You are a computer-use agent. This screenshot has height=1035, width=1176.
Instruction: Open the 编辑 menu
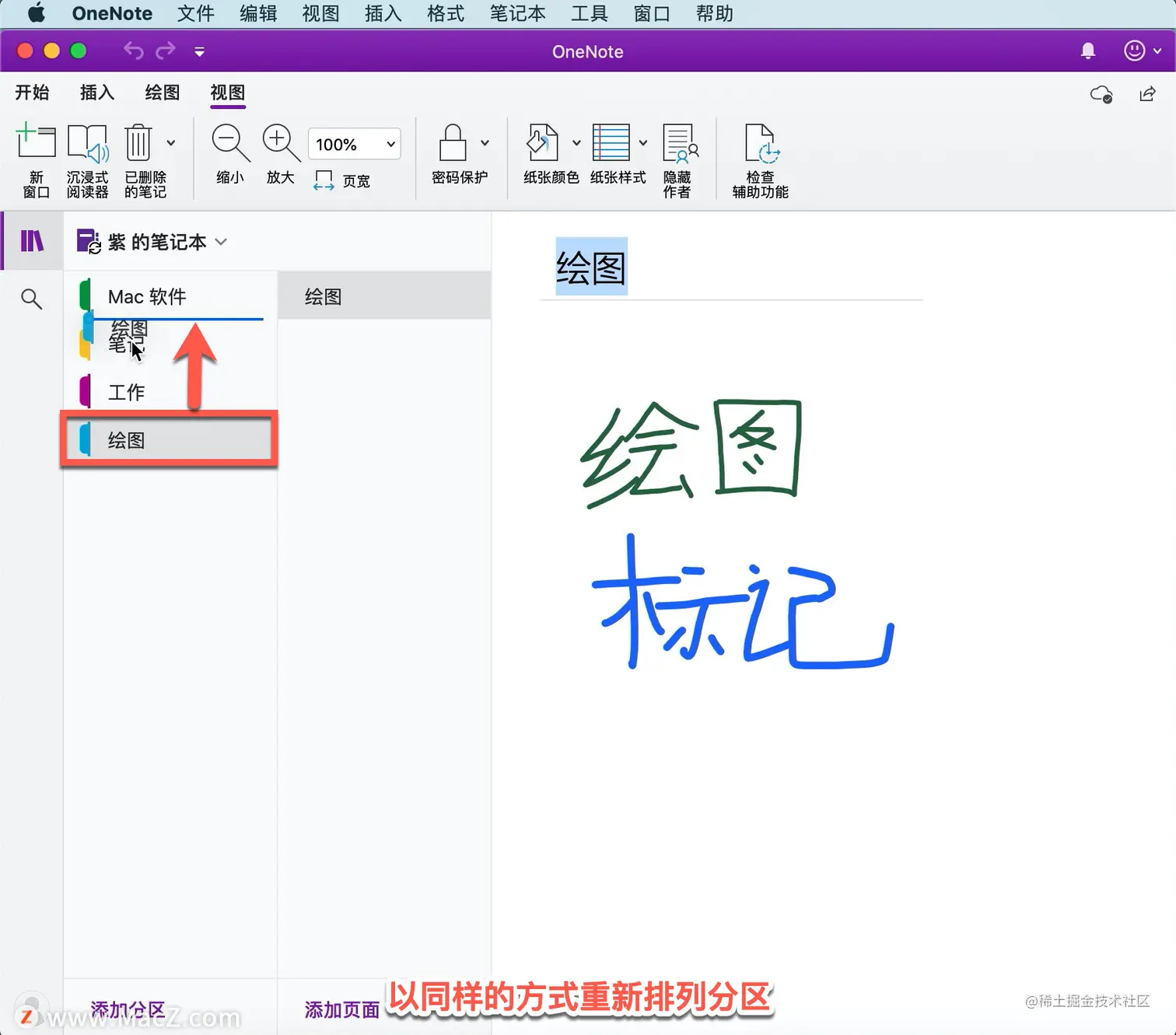coord(258,13)
